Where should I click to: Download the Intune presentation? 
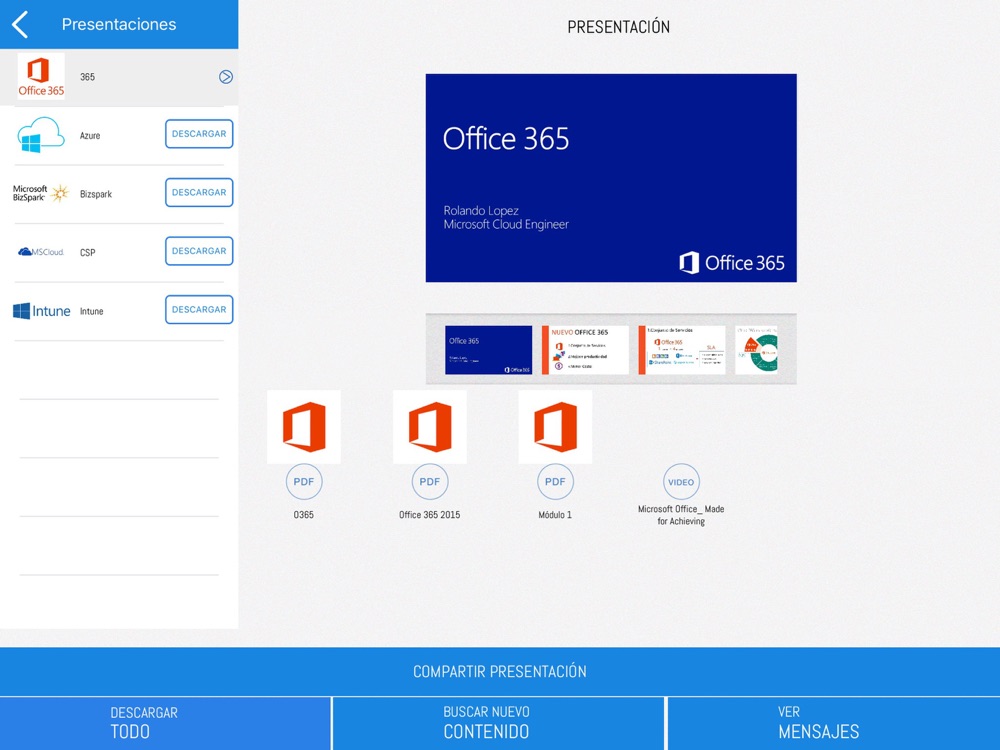click(199, 310)
